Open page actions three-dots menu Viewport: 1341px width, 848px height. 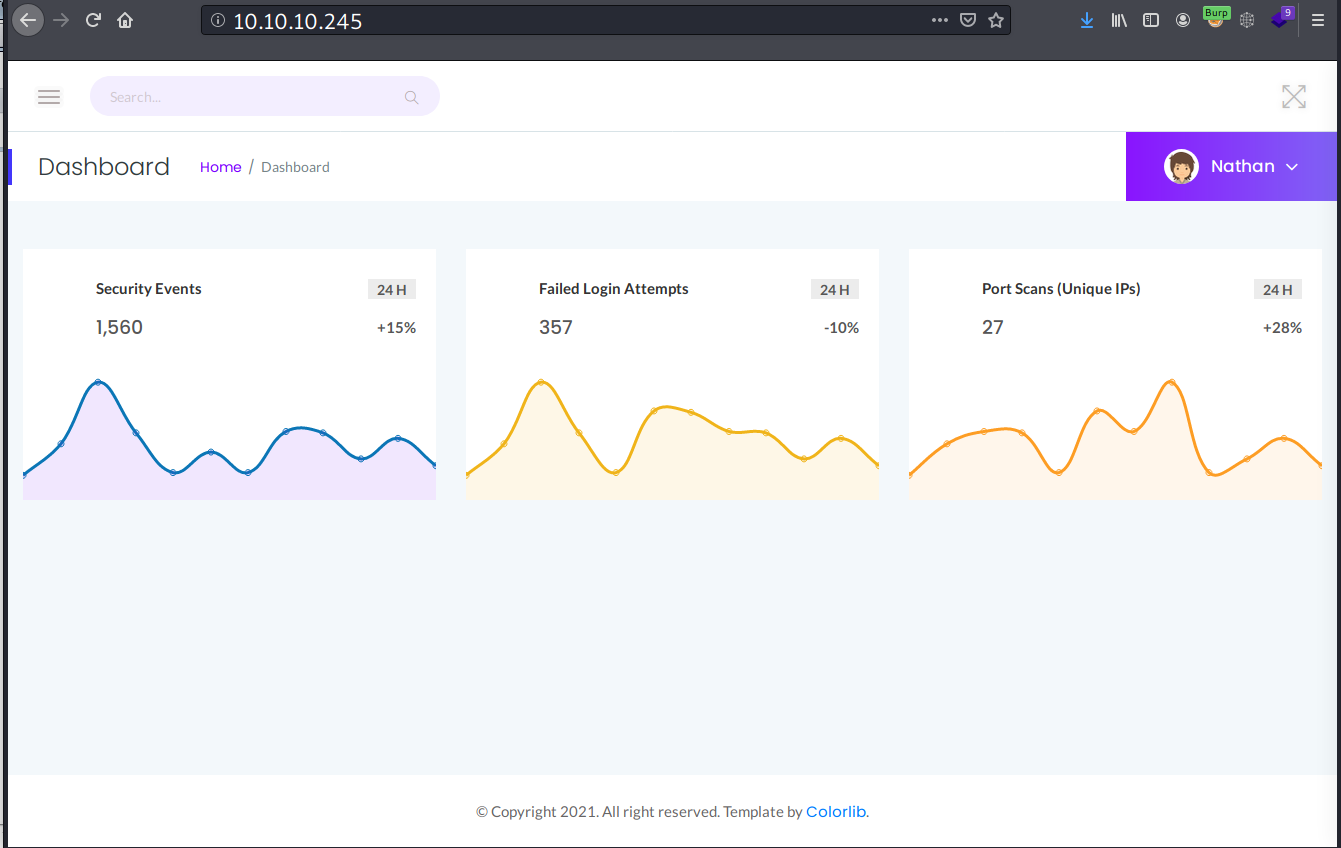pos(939,20)
